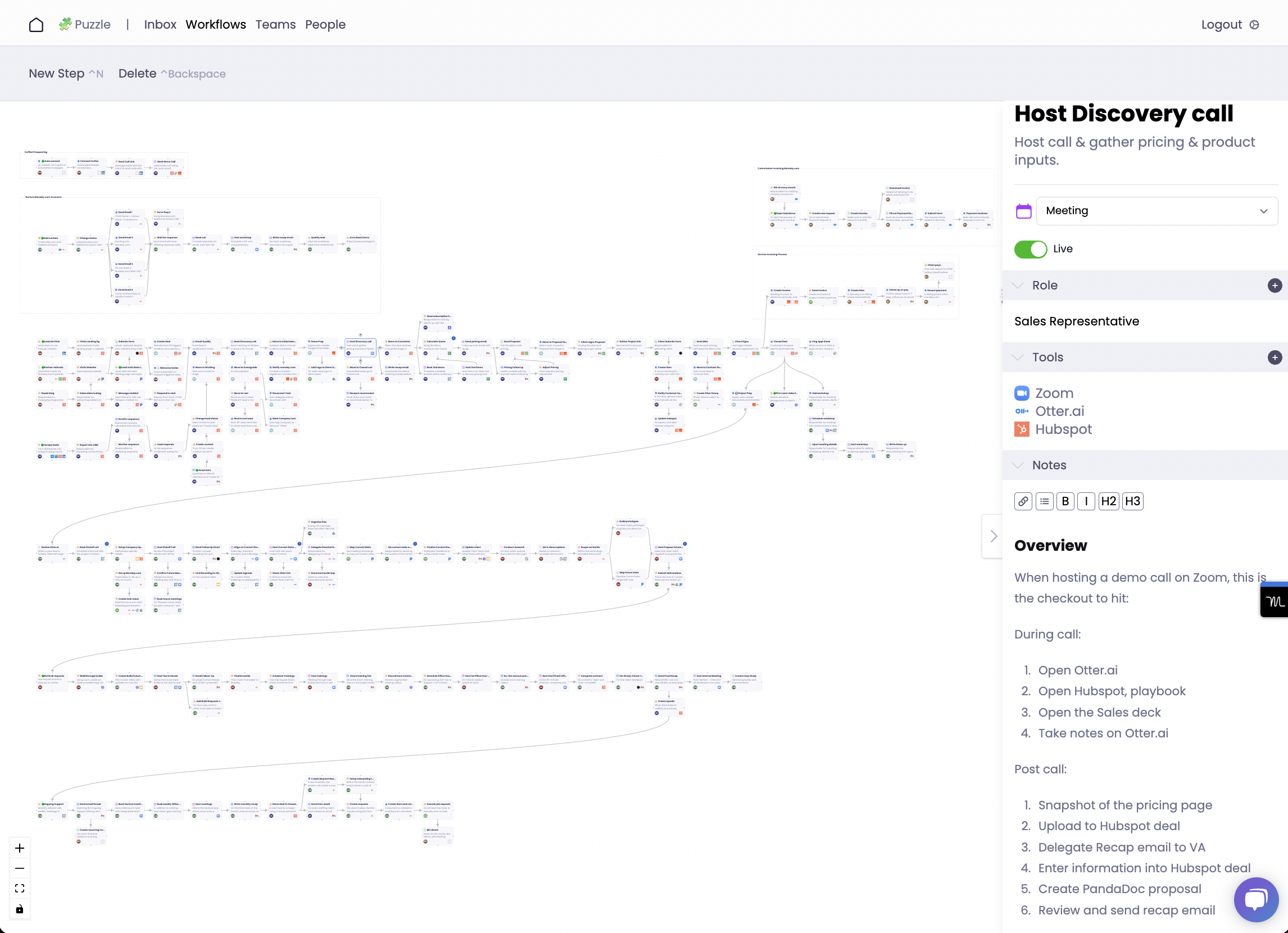Click the Zoom tool icon
The image size is (1288, 933).
[1022, 393]
